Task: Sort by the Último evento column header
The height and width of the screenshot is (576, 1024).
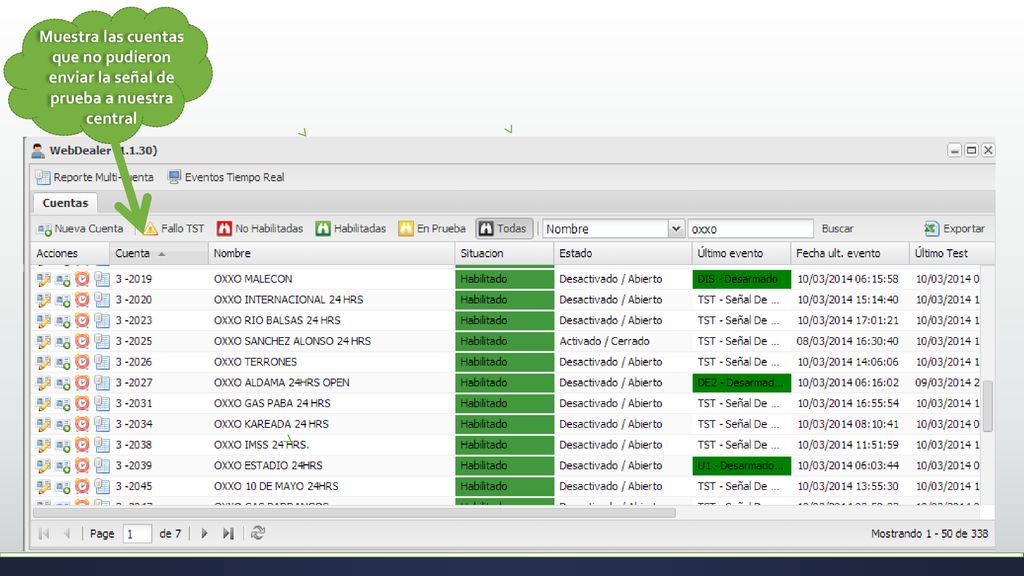Action: pos(741,253)
